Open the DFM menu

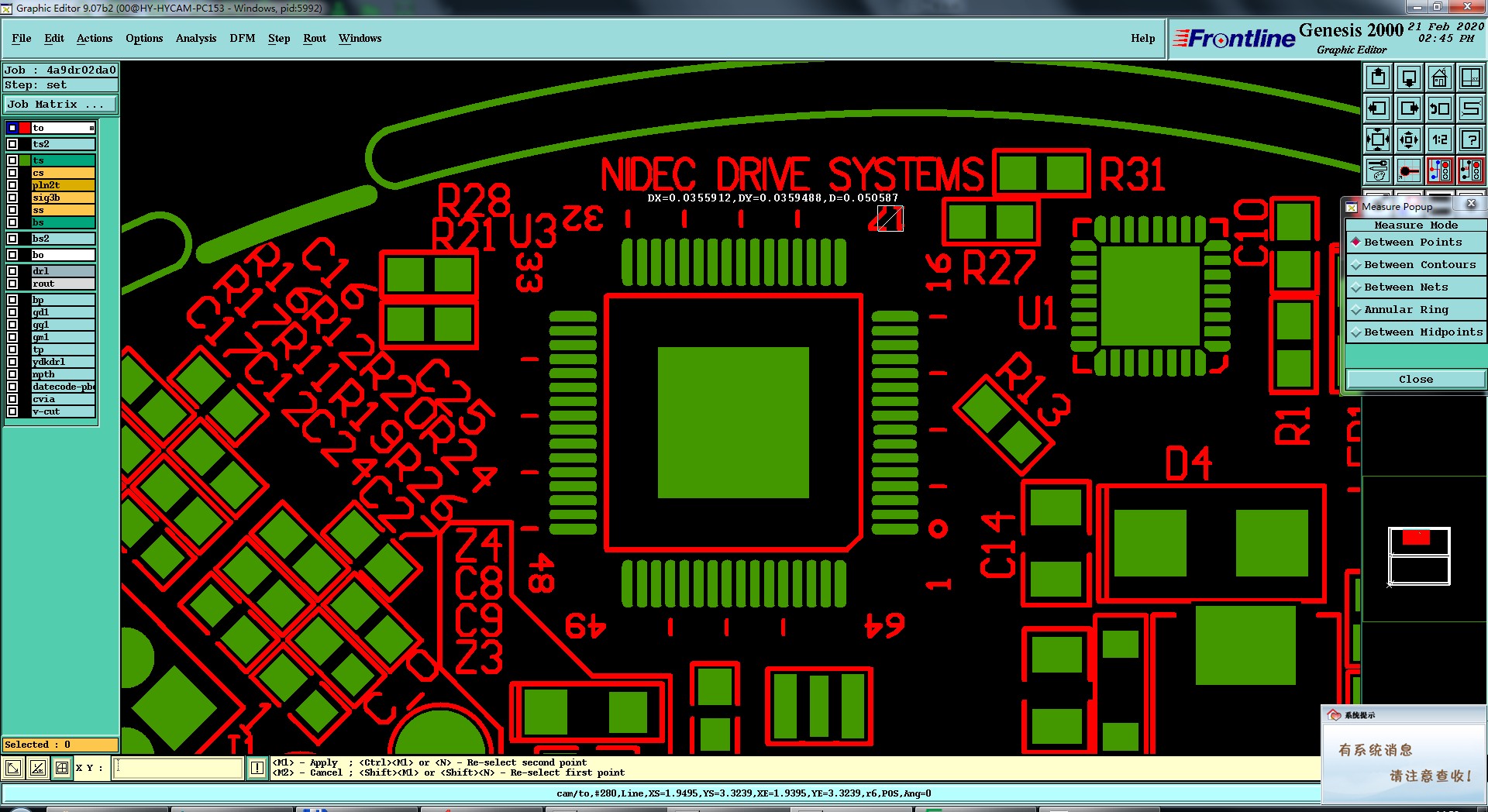243,38
